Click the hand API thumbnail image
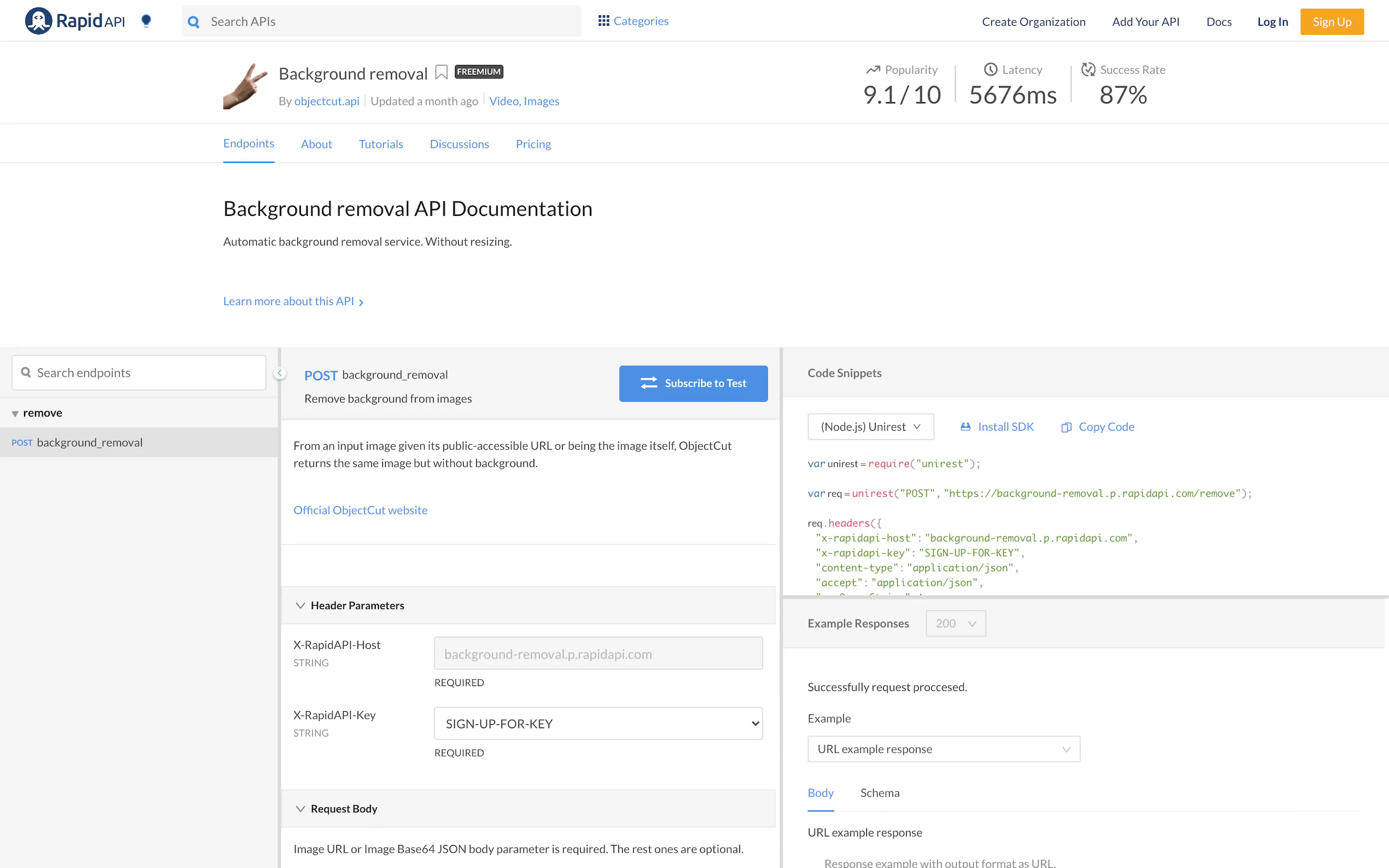Image resolution: width=1389 pixels, height=868 pixels. pyautogui.click(x=245, y=86)
